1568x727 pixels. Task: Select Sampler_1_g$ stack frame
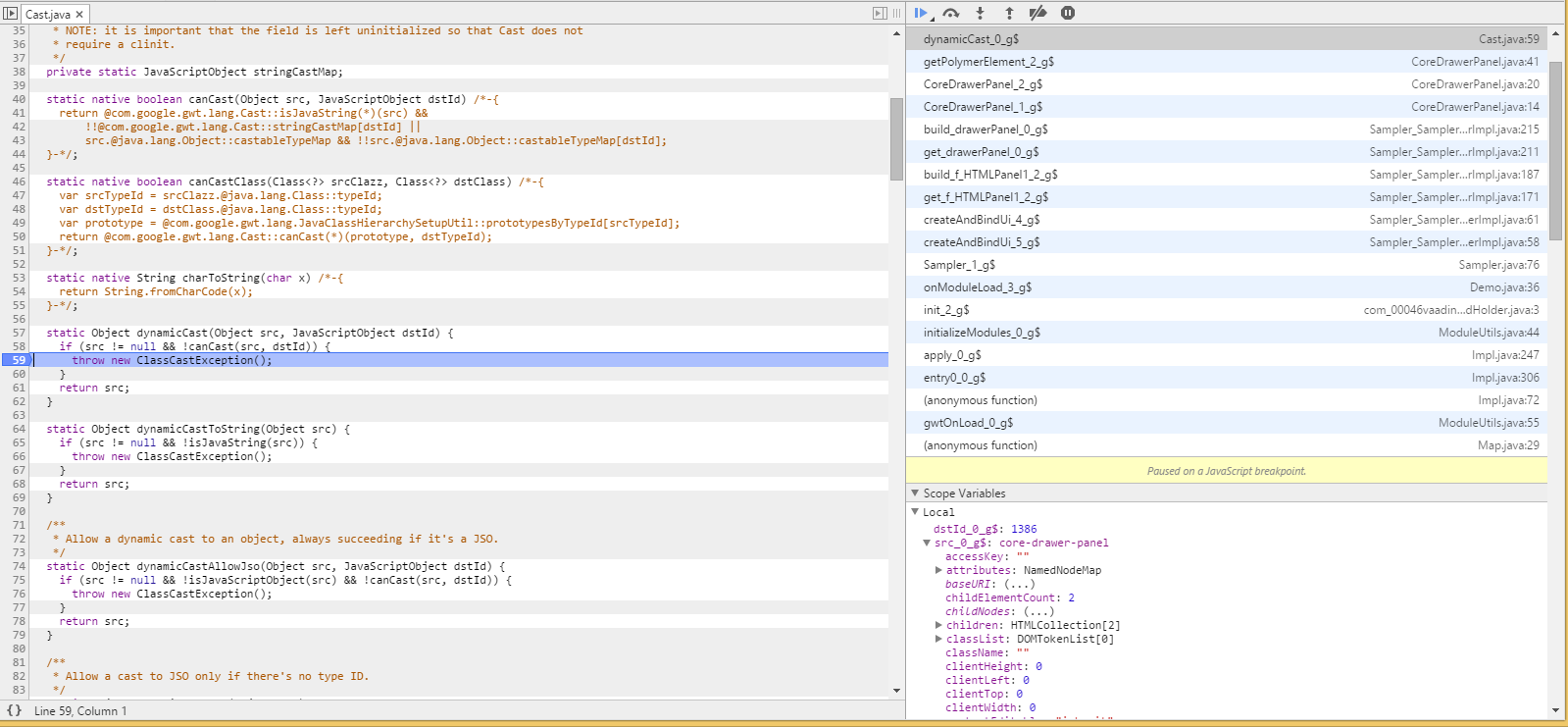tap(1227, 265)
